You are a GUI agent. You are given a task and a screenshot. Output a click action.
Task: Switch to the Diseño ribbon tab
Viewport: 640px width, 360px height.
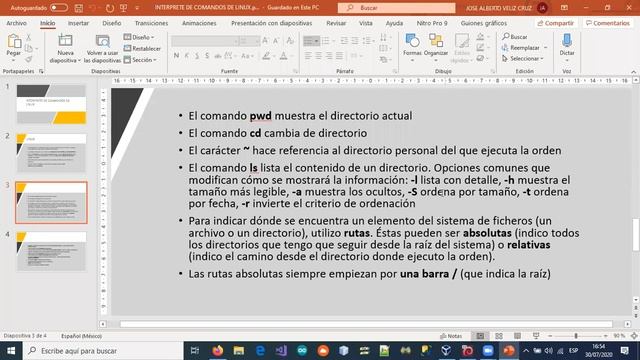(111, 23)
